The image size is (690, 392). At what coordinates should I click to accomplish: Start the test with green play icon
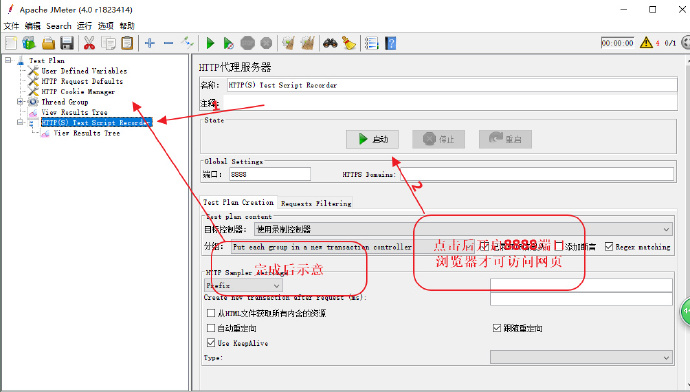(210, 43)
